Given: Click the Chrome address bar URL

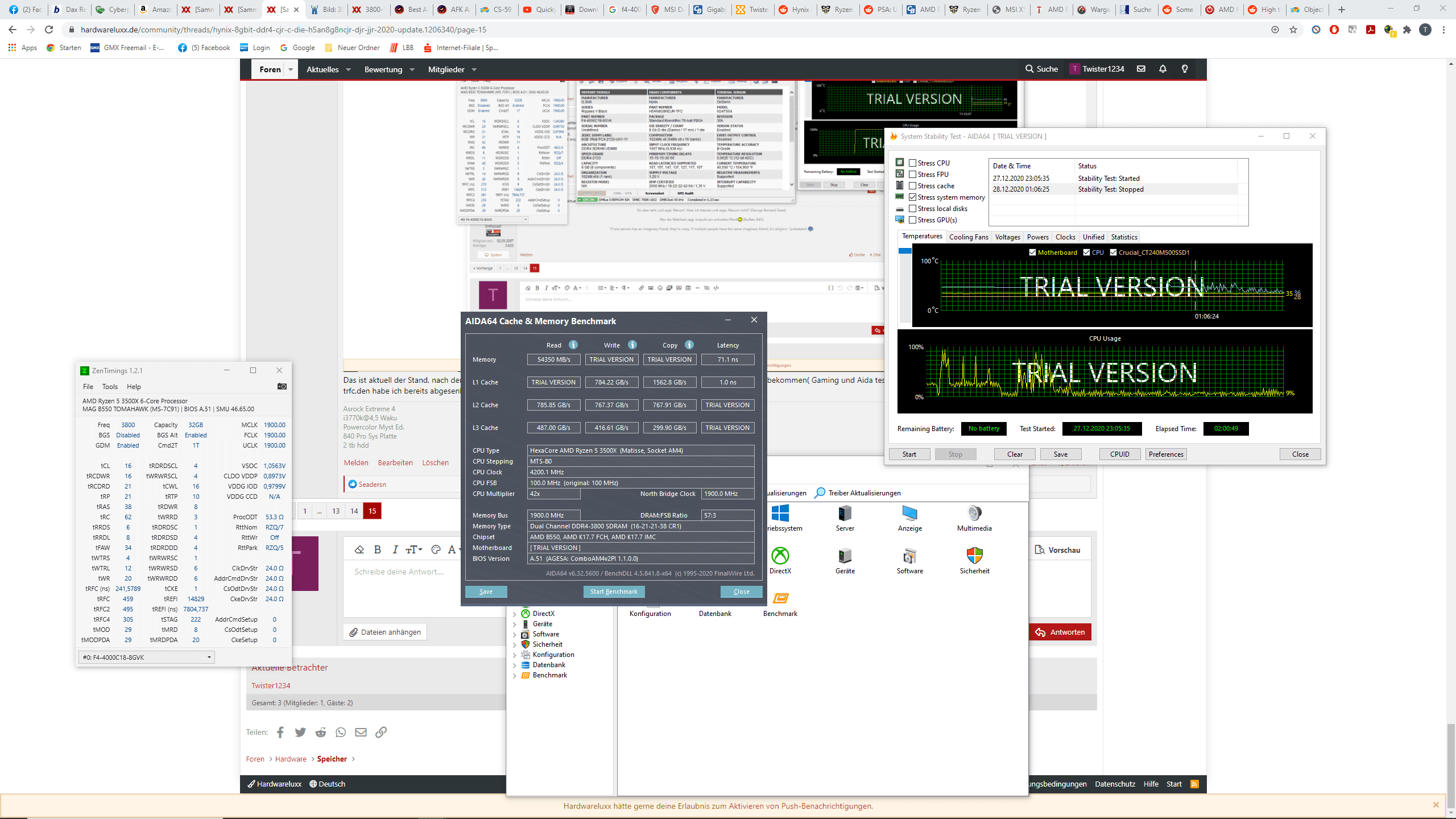Looking at the screenshot, I should (284, 30).
